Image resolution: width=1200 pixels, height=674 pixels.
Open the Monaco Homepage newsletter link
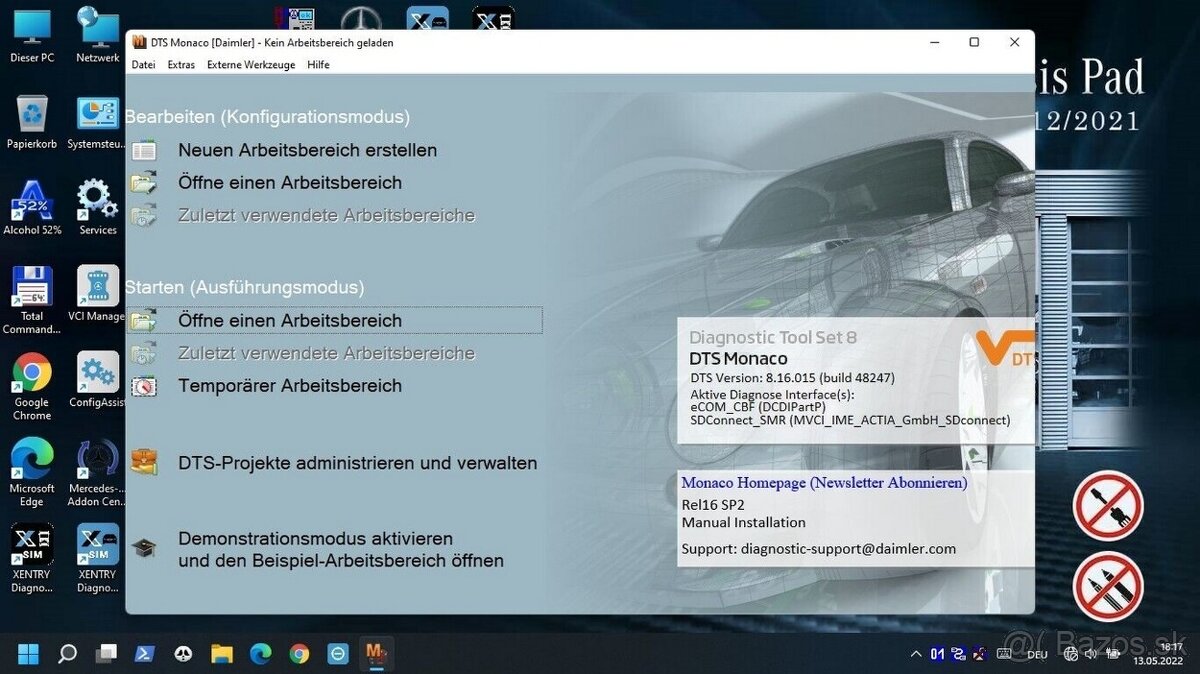pyautogui.click(x=824, y=482)
